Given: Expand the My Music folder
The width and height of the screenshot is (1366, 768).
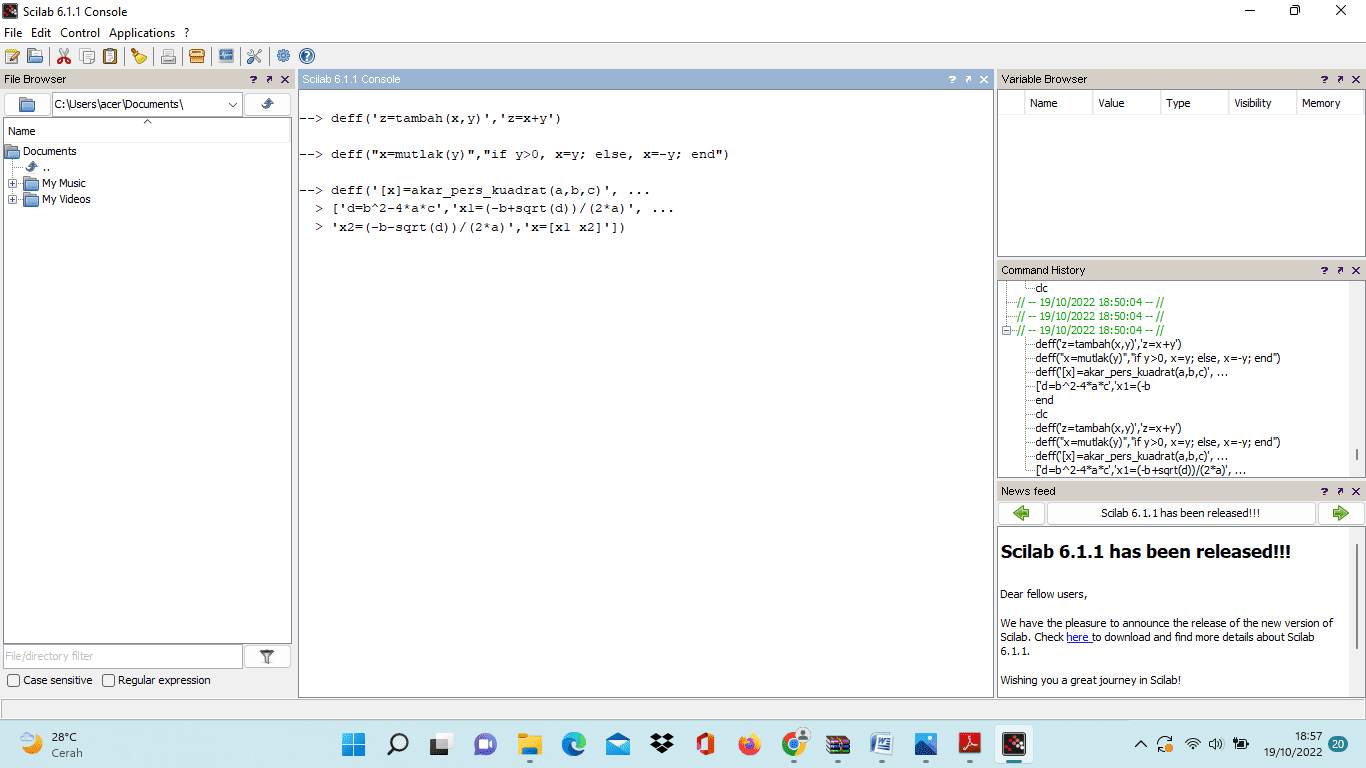Looking at the screenshot, I should [13, 183].
